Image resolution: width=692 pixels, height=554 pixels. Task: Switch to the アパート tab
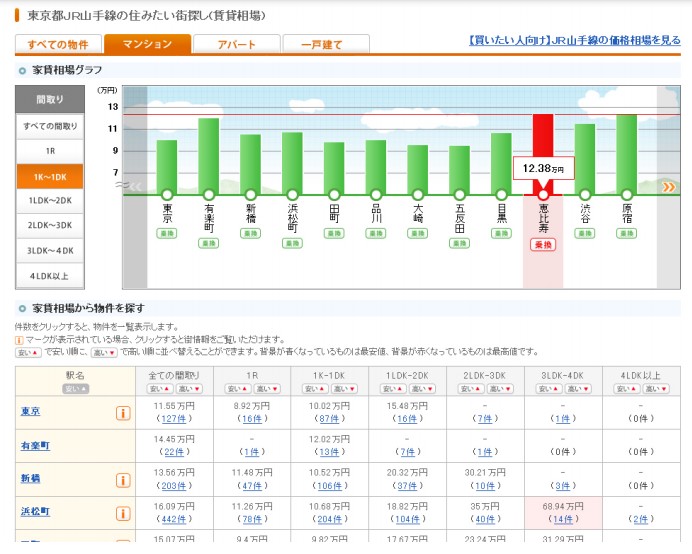pos(236,44)
